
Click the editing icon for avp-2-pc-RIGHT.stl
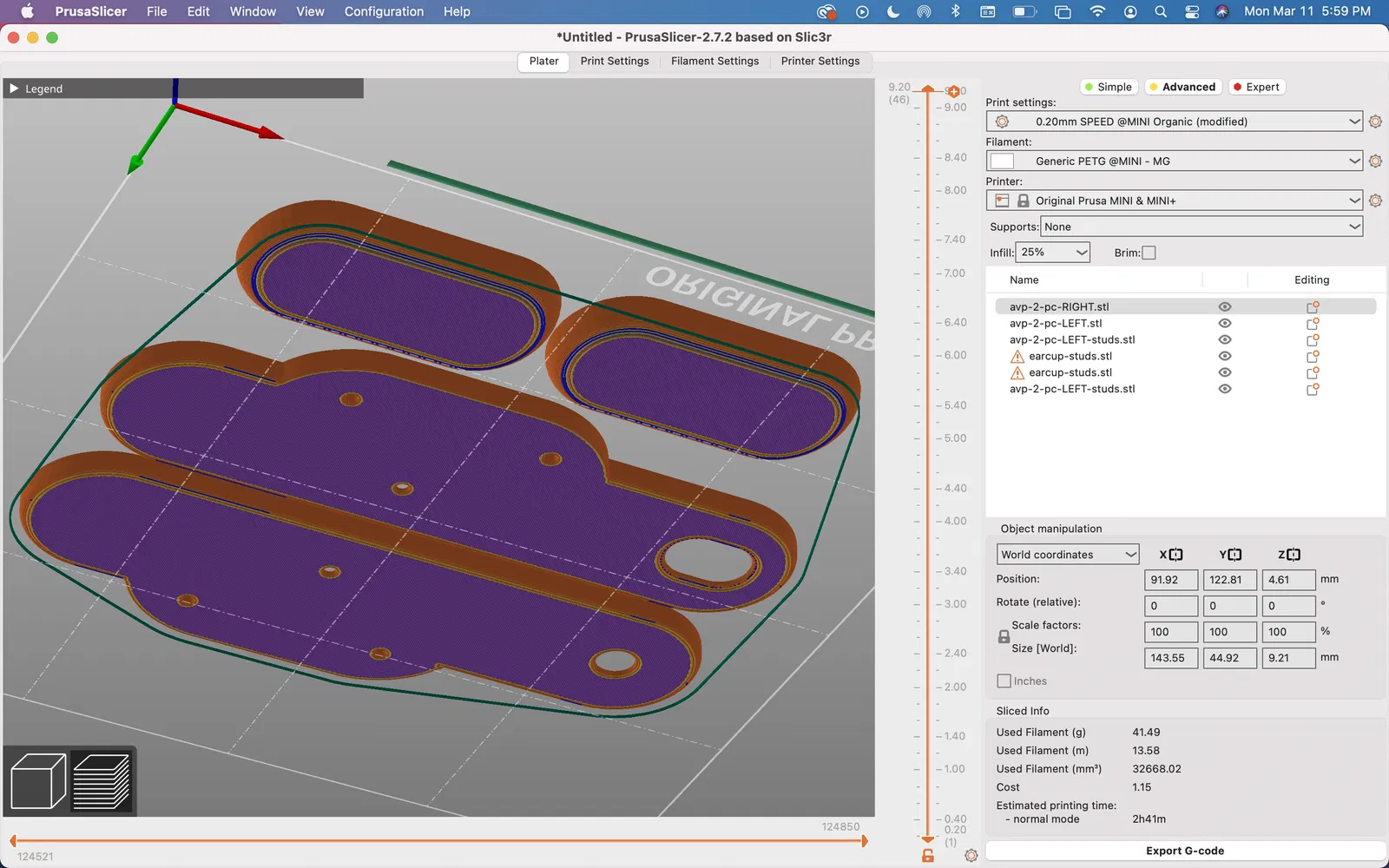point(1313,307)
